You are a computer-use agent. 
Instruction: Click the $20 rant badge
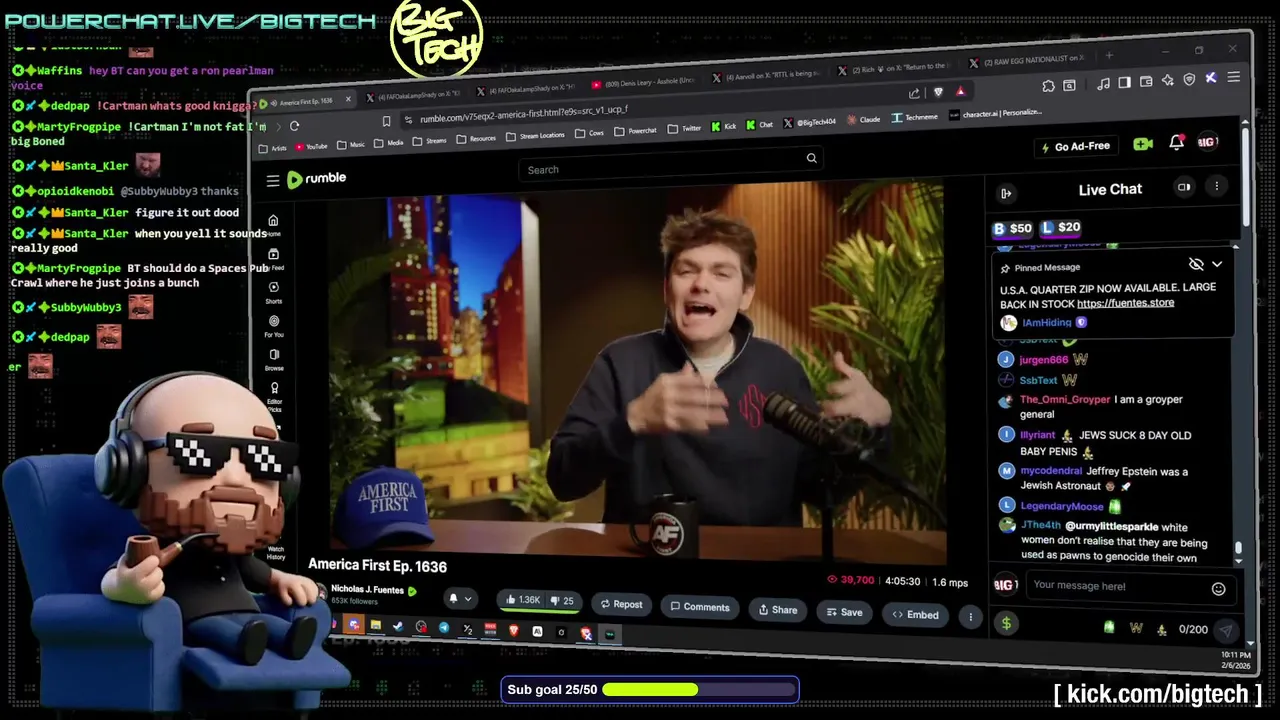pos(1061,228)
